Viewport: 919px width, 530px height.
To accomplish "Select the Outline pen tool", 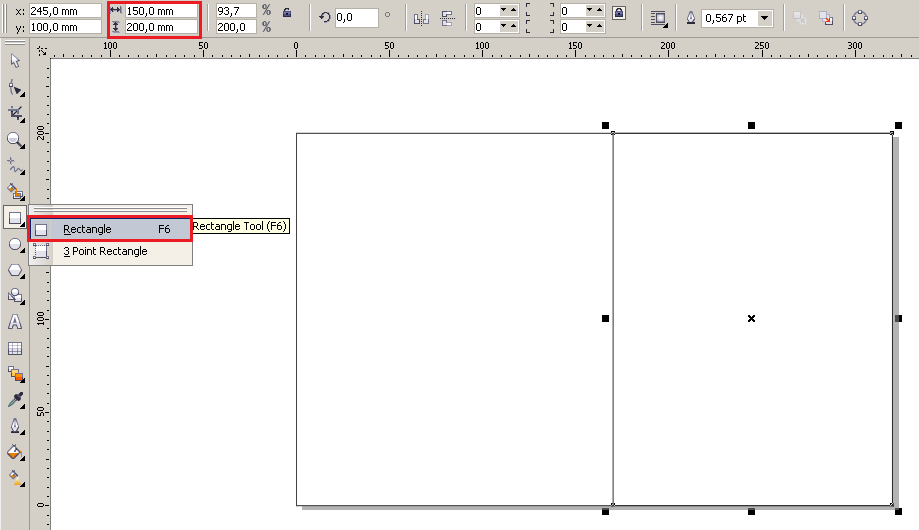I will 15,426.
